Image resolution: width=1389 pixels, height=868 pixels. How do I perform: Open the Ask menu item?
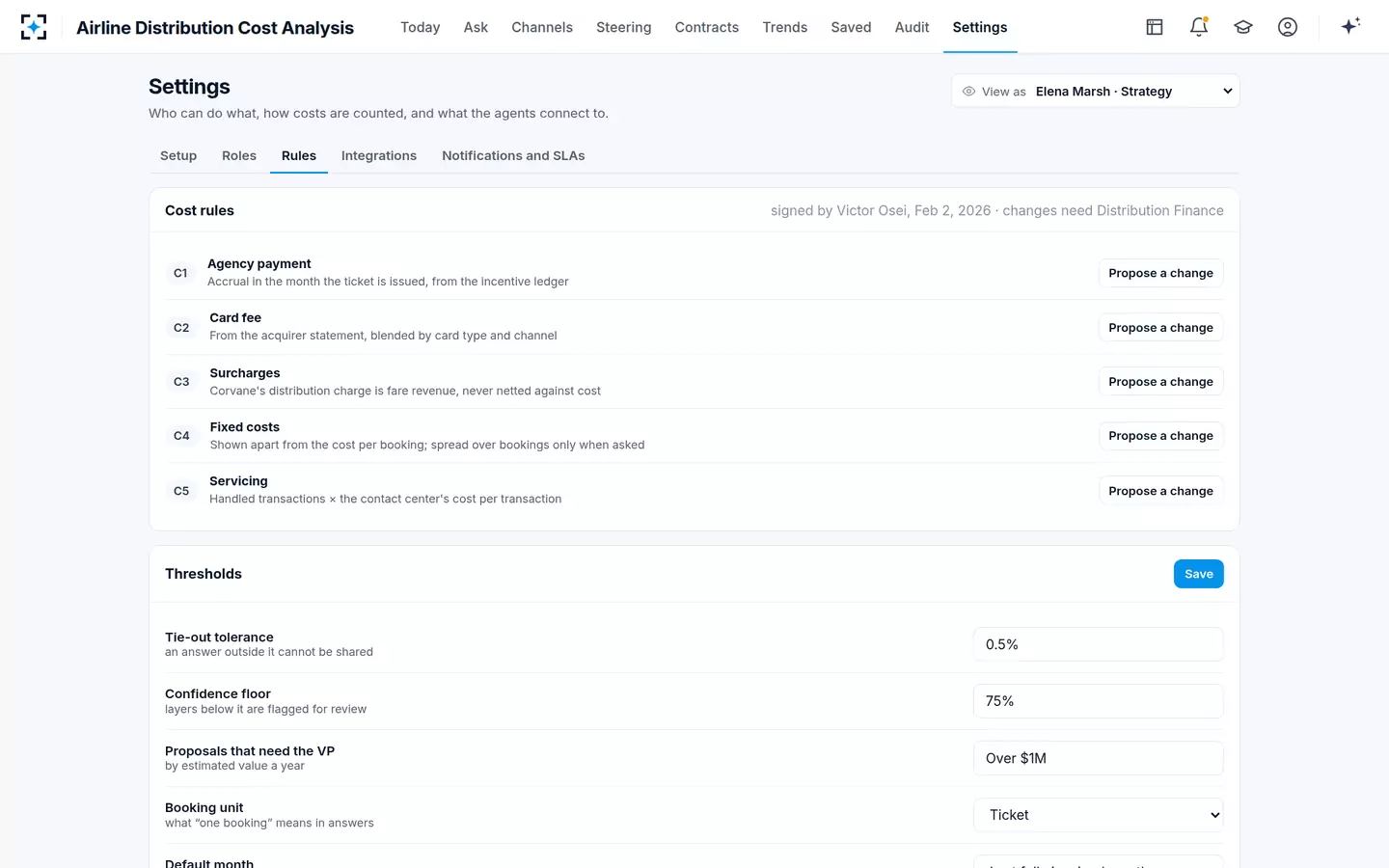(x=476, y=27)
